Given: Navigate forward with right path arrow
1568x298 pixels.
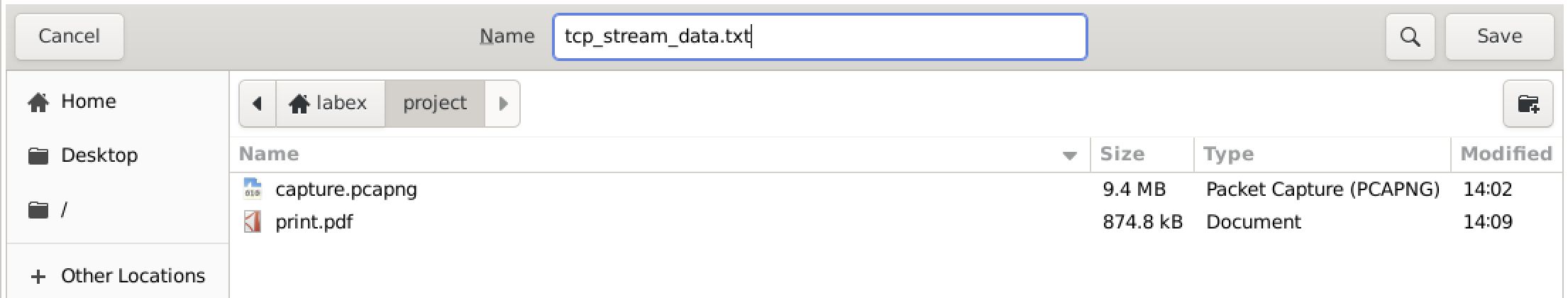Looking at the screenshot, I should coord(503,104).
